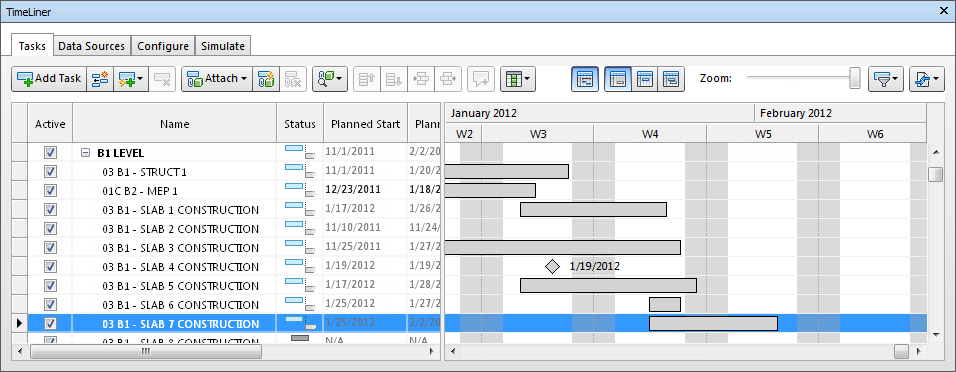Click the SLAB 6 CONSTRUCTION Gantt bar
956x372 pixels.
665,304
